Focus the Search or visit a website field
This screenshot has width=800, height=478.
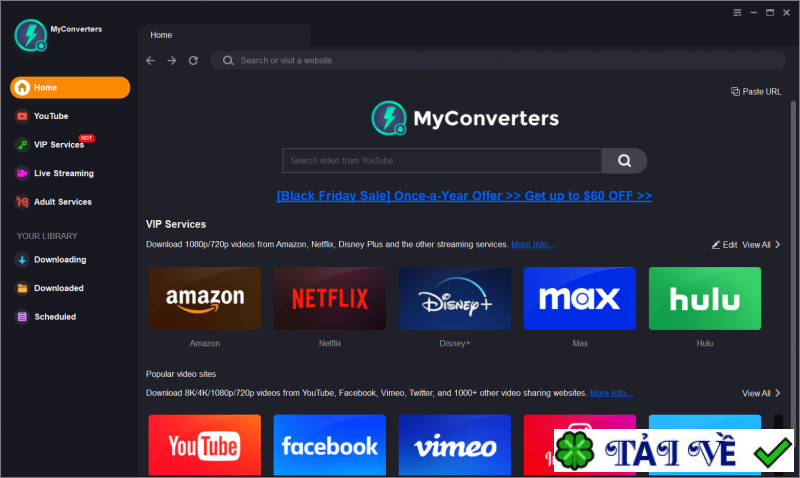(498, 61)
